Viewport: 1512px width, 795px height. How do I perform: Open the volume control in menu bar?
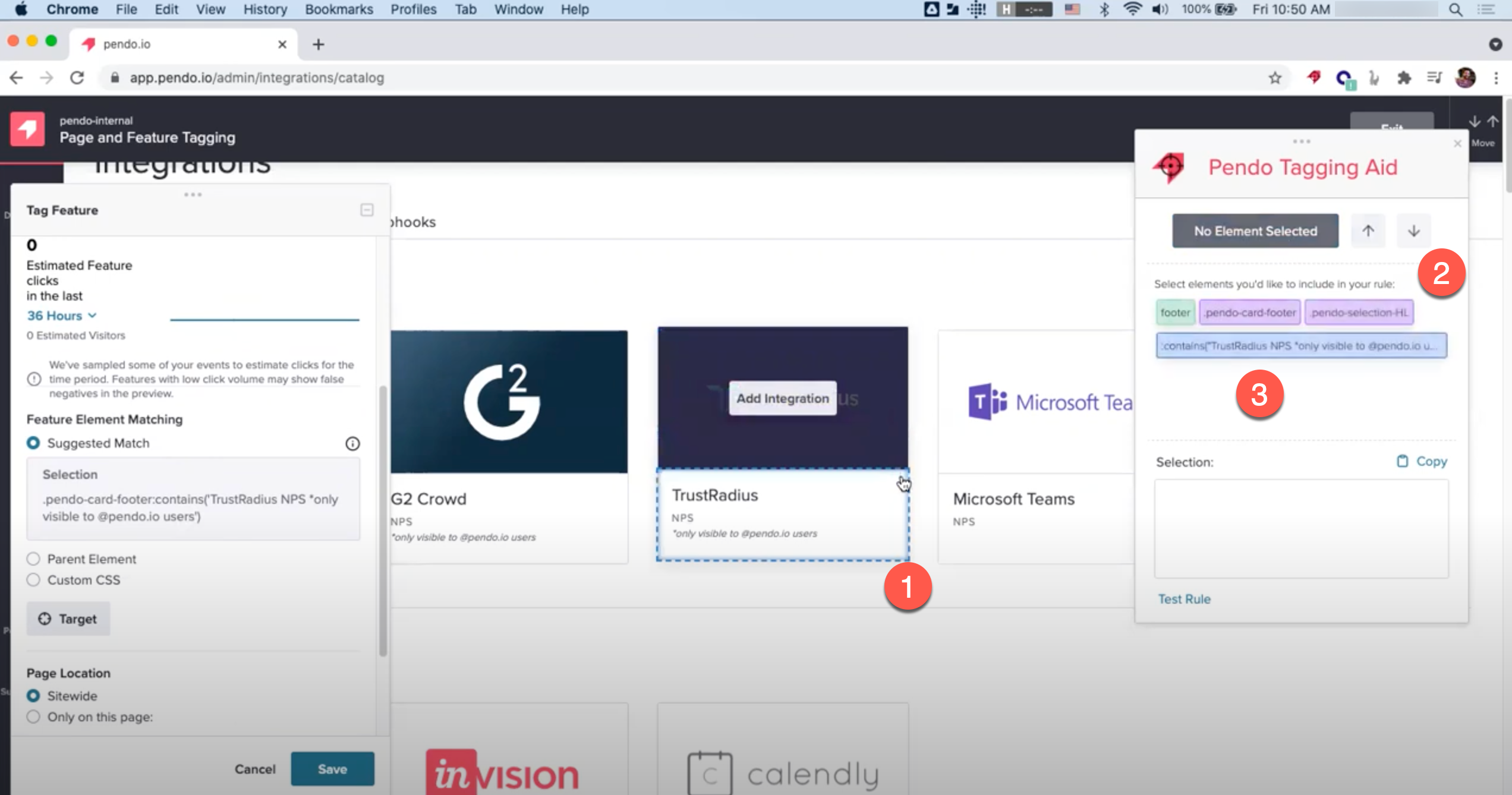click(1160, 9)
